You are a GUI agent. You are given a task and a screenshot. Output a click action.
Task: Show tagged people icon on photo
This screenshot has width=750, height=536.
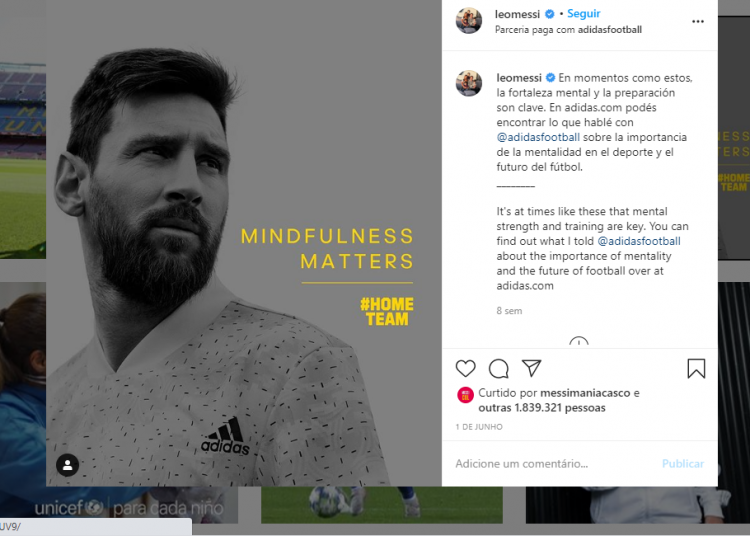tap(67, 465)
